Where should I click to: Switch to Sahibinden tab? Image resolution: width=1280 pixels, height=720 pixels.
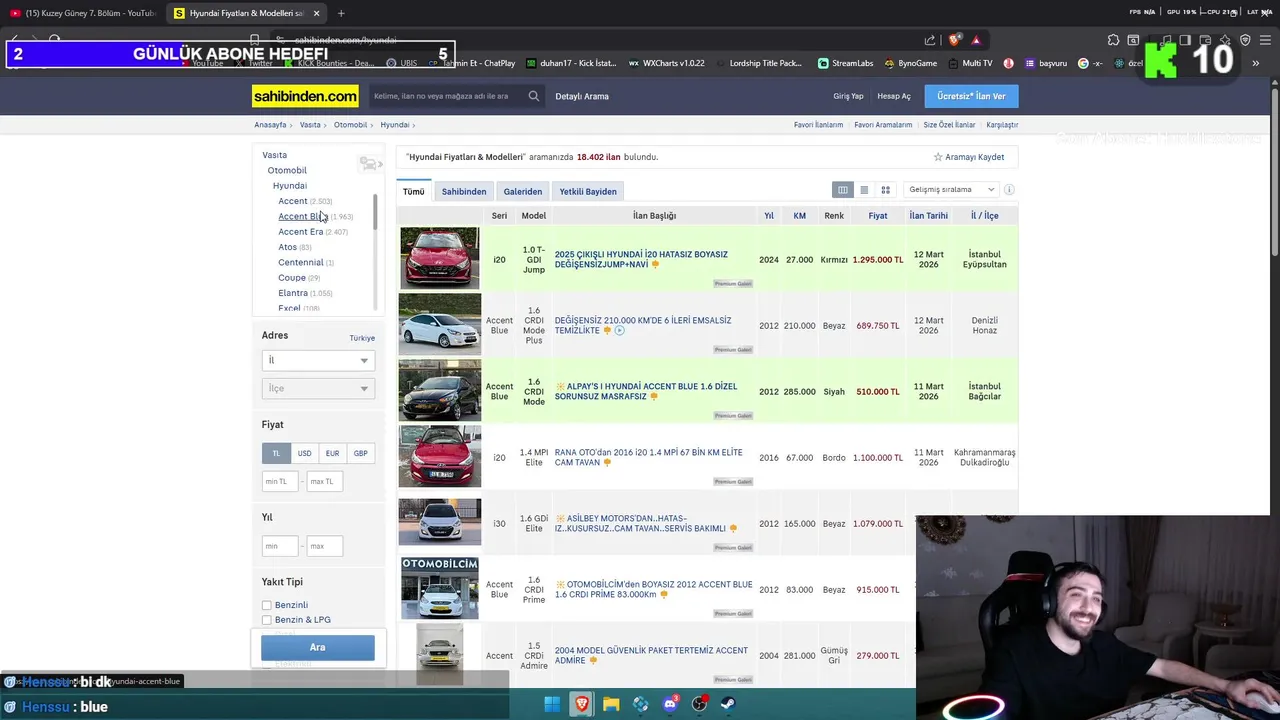point(464,191)
